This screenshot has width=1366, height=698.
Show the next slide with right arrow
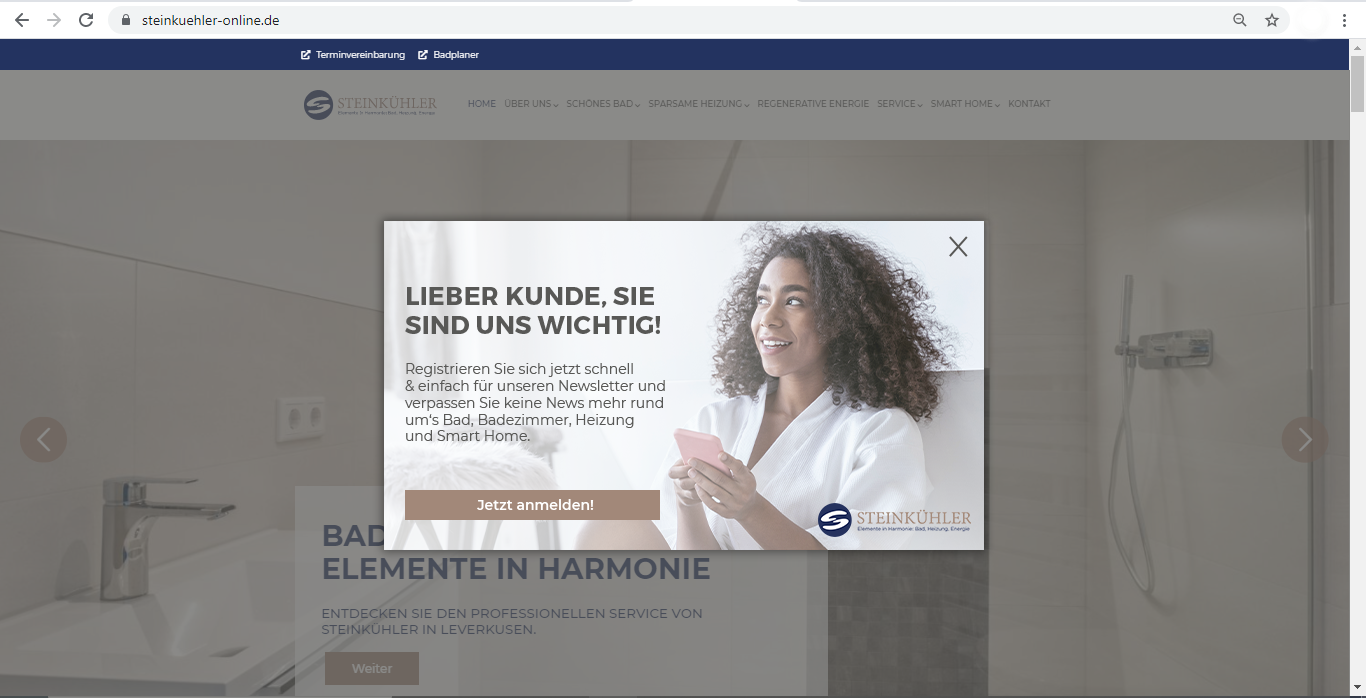pyautogui.click(x=1305, y=439)
